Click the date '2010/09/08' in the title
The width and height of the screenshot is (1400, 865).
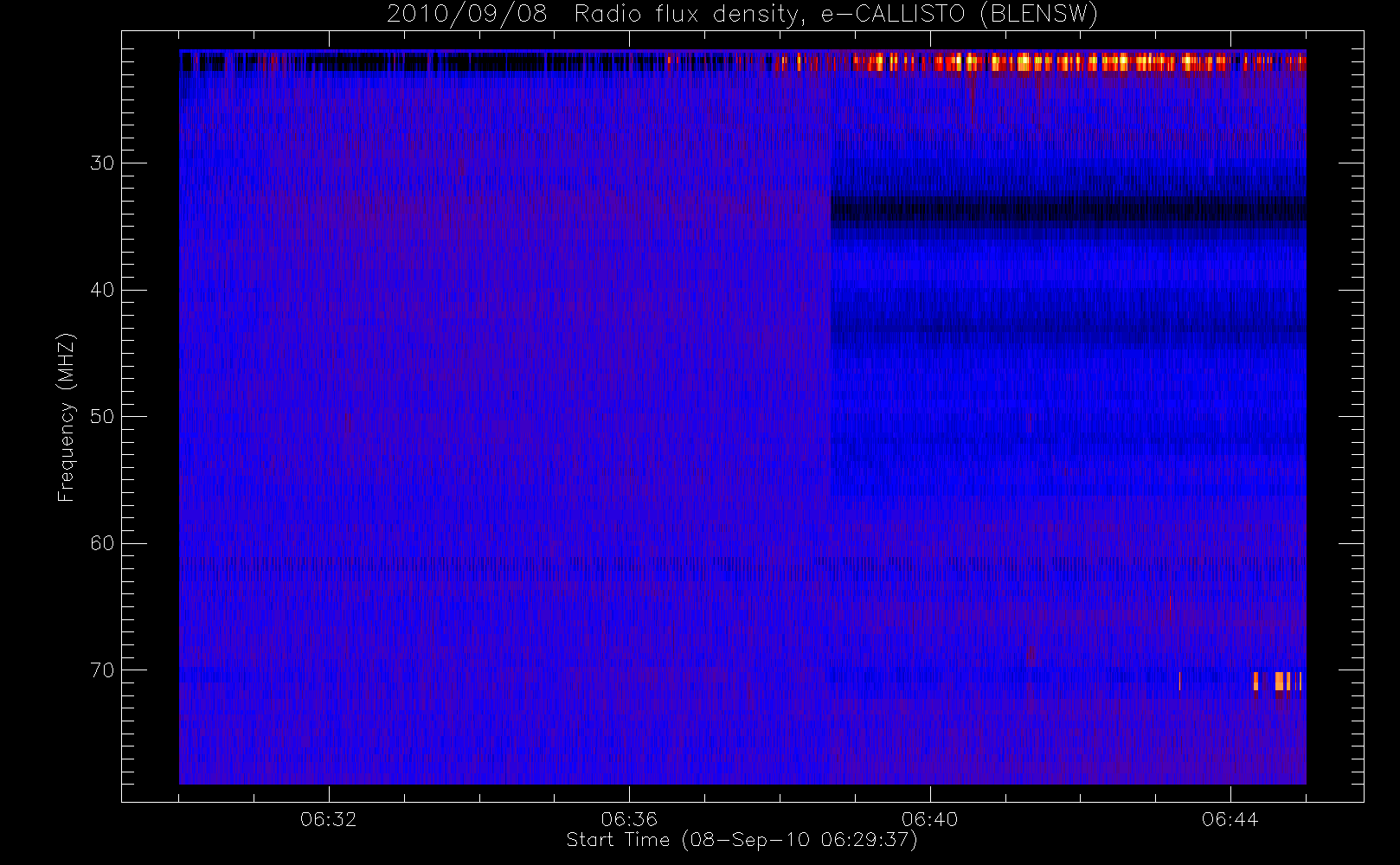(x=466, y=14)
